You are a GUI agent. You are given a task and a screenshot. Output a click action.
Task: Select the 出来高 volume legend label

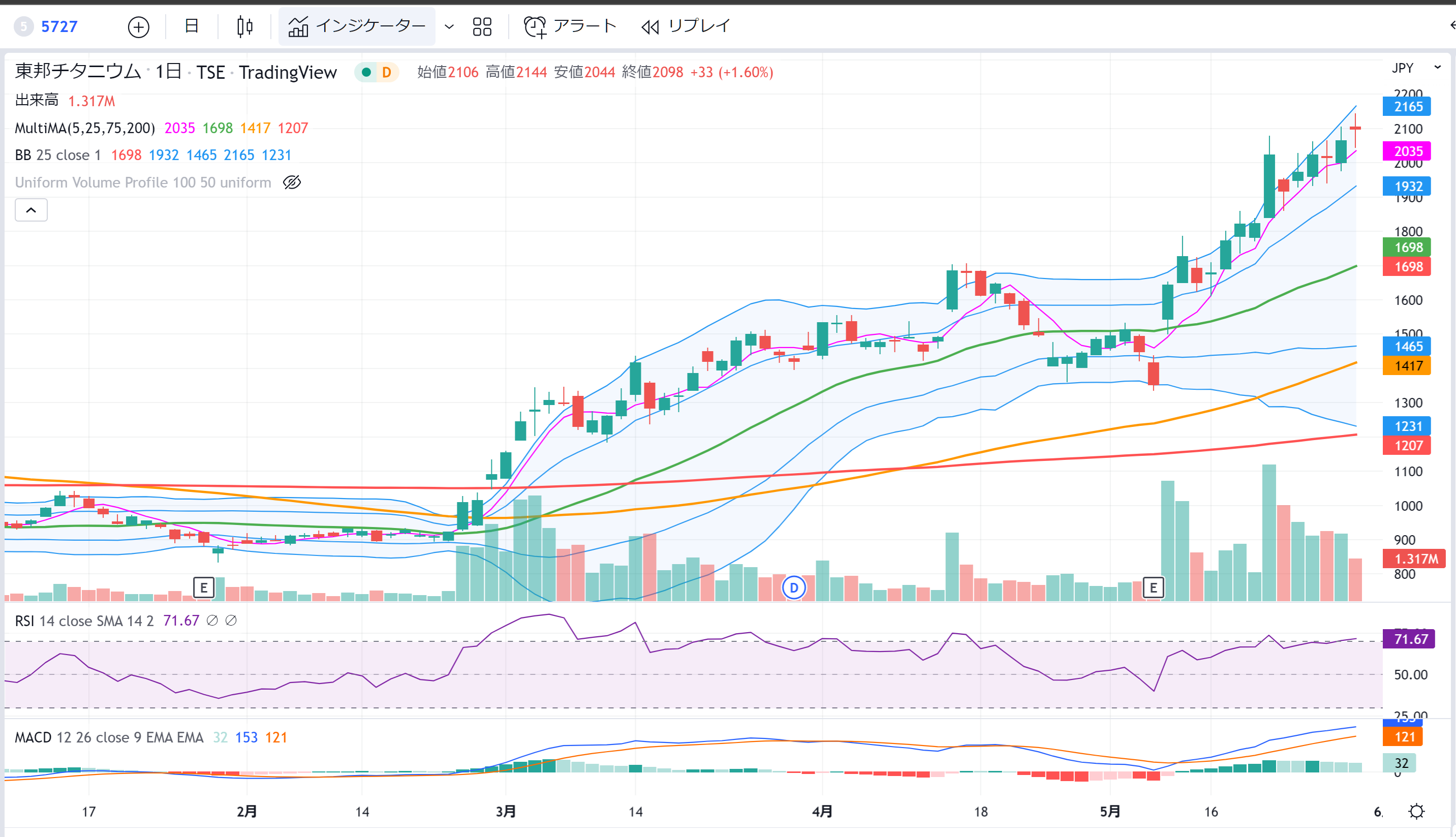click(36, 101)
